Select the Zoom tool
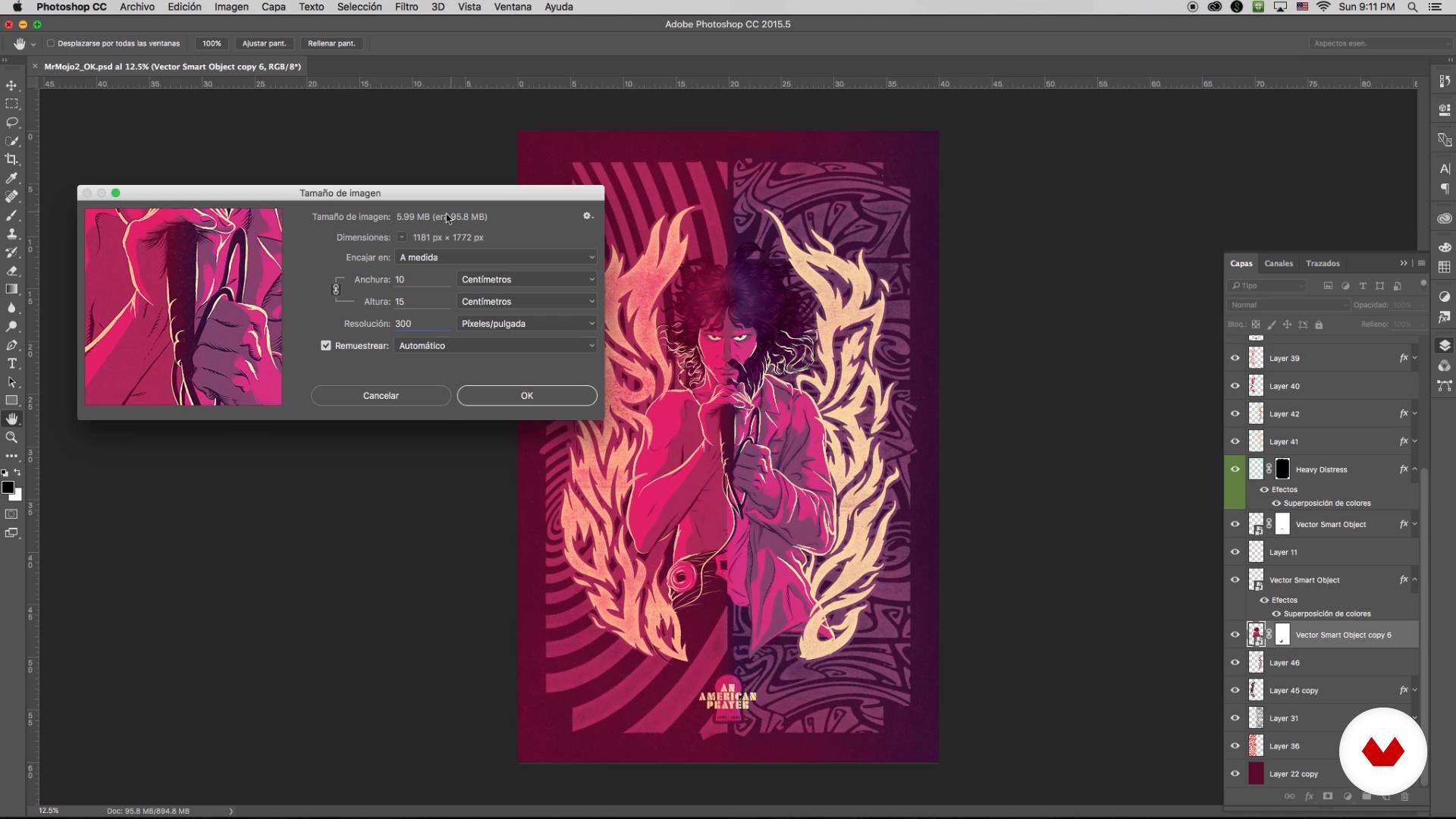The width and height of the screenshot is (1456, 819). click(x=11, y=438)
